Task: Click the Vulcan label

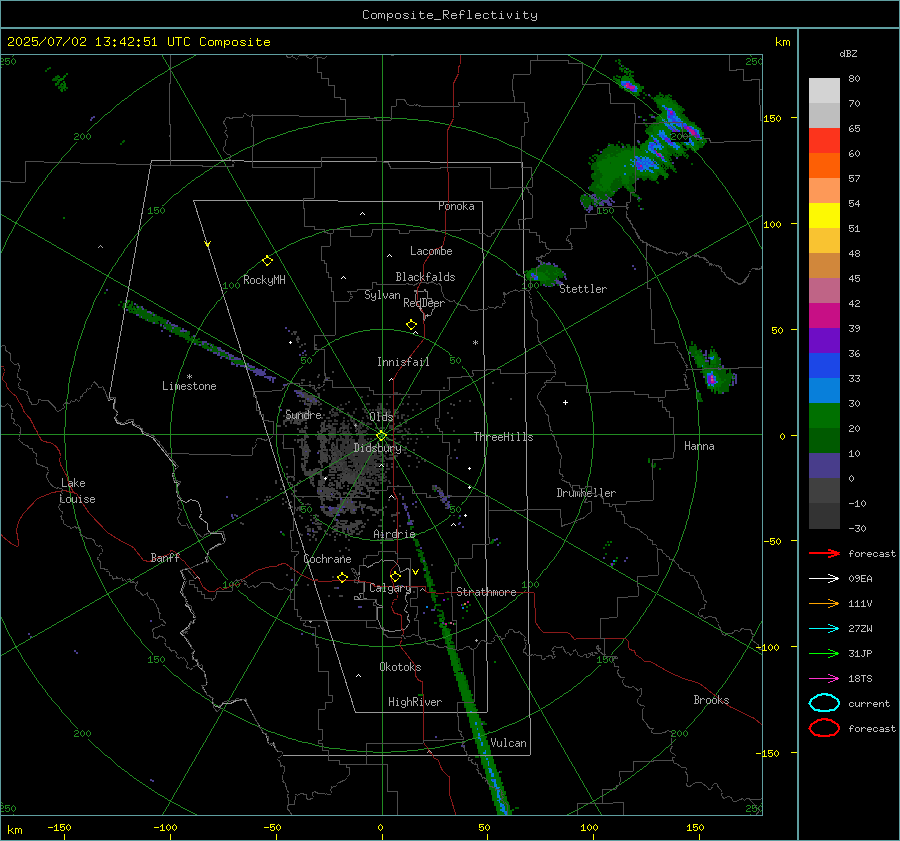Action: [x=508, y=743]
